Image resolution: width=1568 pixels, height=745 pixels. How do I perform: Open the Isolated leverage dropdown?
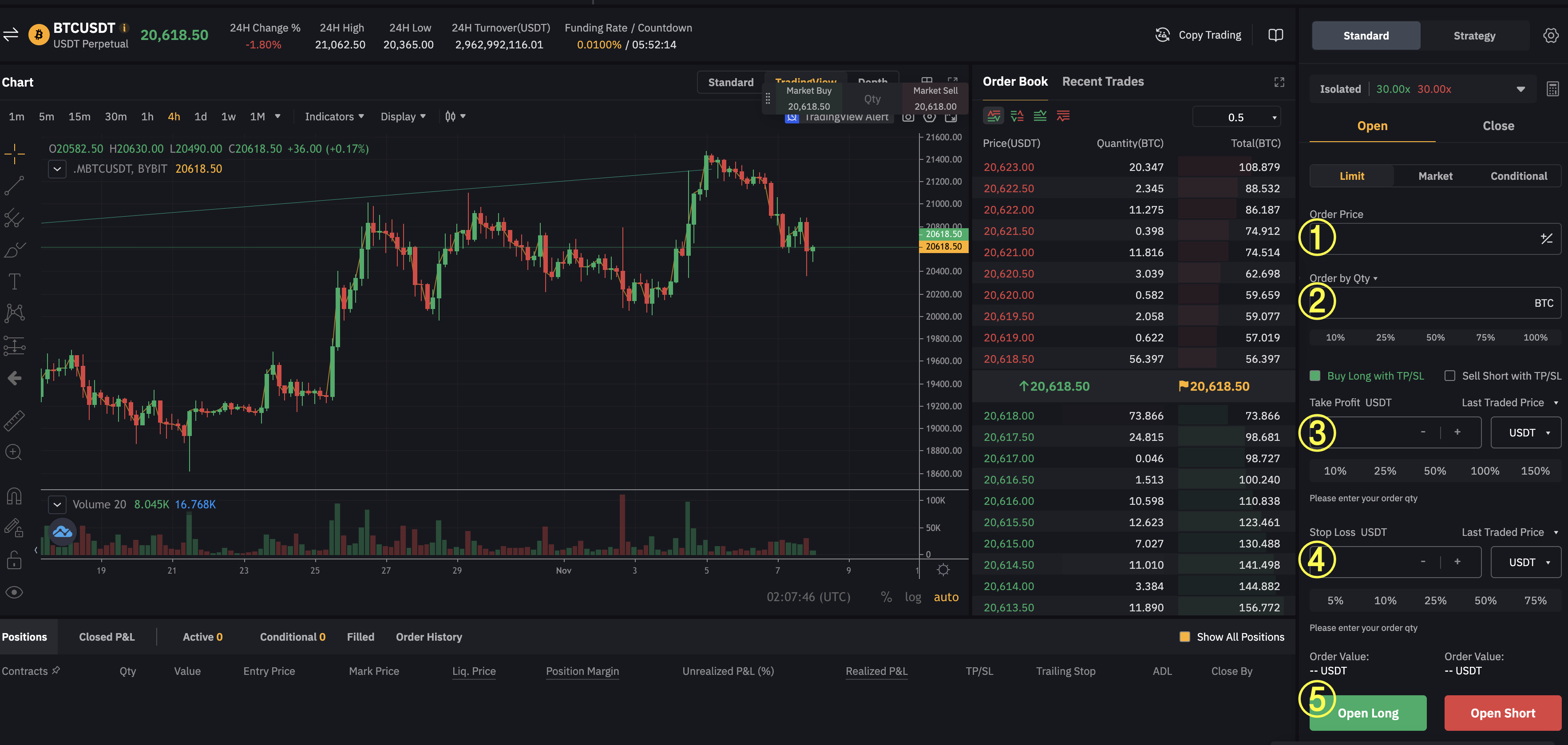[1520, 90]
